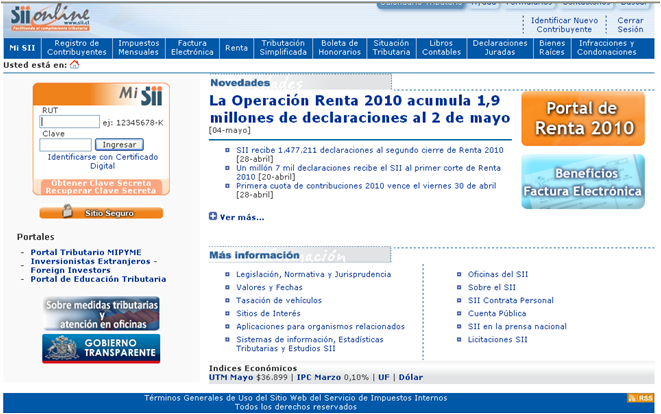Open Sobre el SII link

(492, 288)
